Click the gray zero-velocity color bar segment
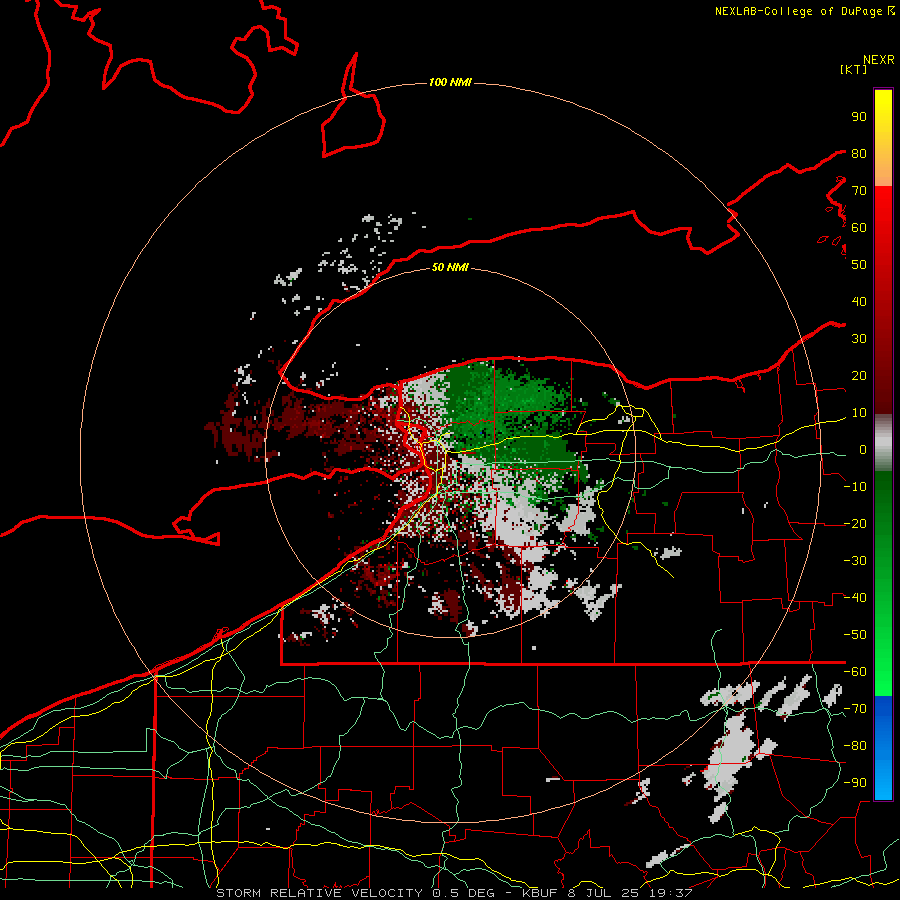Image resolution: width=900 pixels, height=900 pixels. tap(883, 443)
